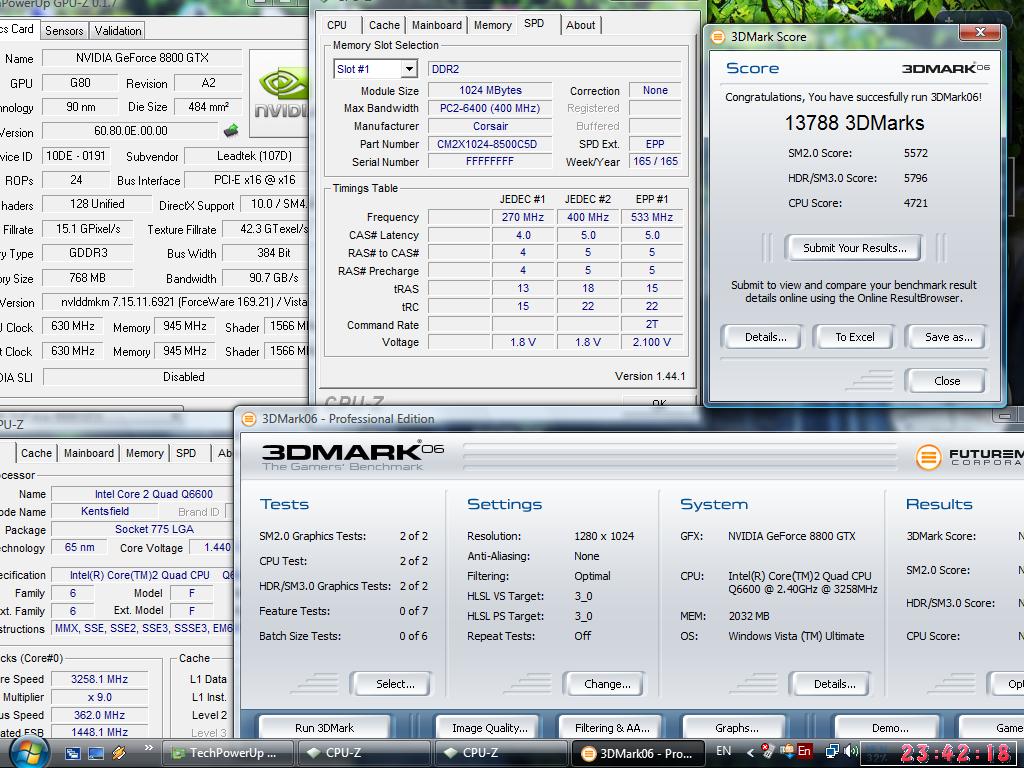Viewport: 1024px width, 768px height.
Task: Click the DDR2 memory type field
Action: pyautogui.click(x=554, y=69)
